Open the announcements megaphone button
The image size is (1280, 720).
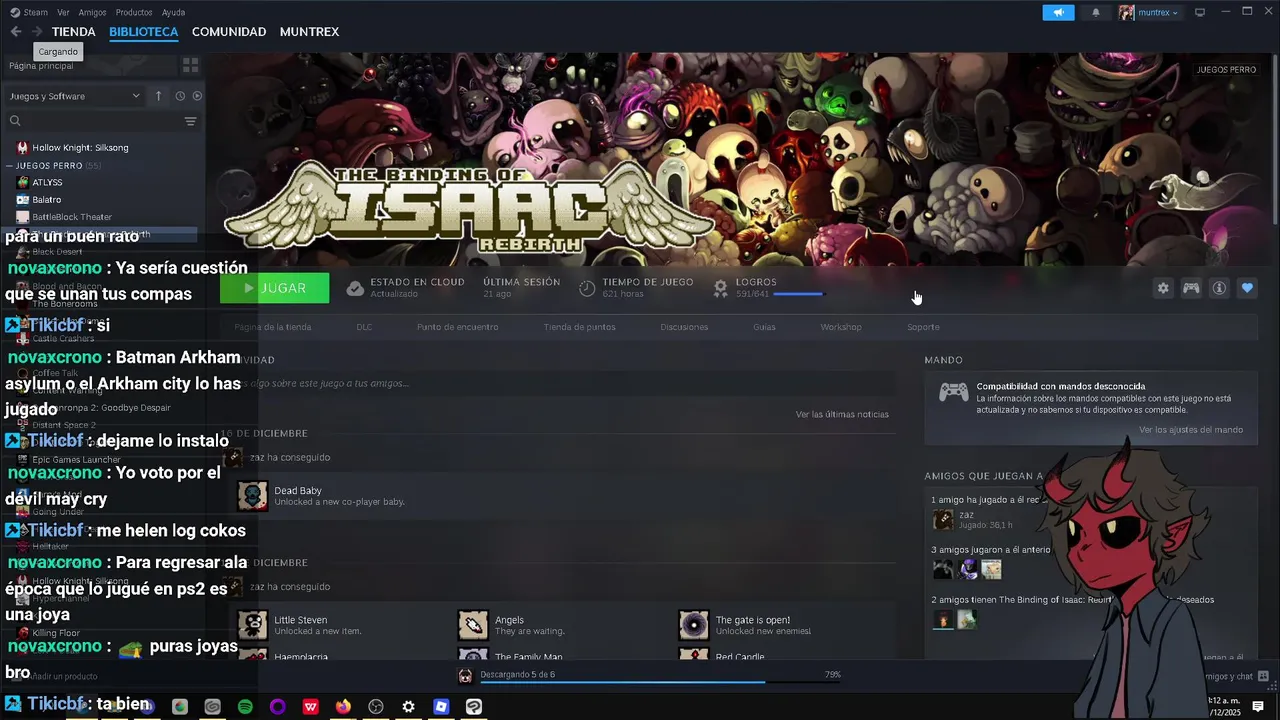1058,12
